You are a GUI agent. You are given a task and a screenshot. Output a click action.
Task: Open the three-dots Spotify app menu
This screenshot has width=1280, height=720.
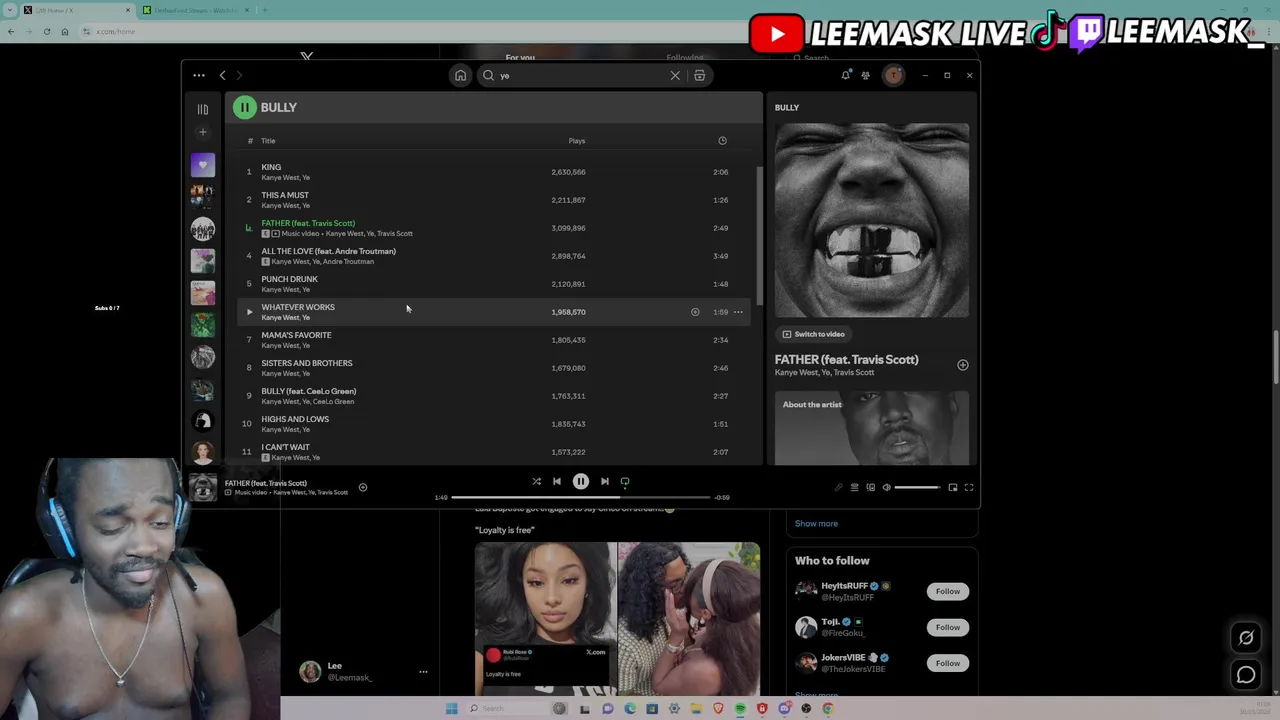199,75
